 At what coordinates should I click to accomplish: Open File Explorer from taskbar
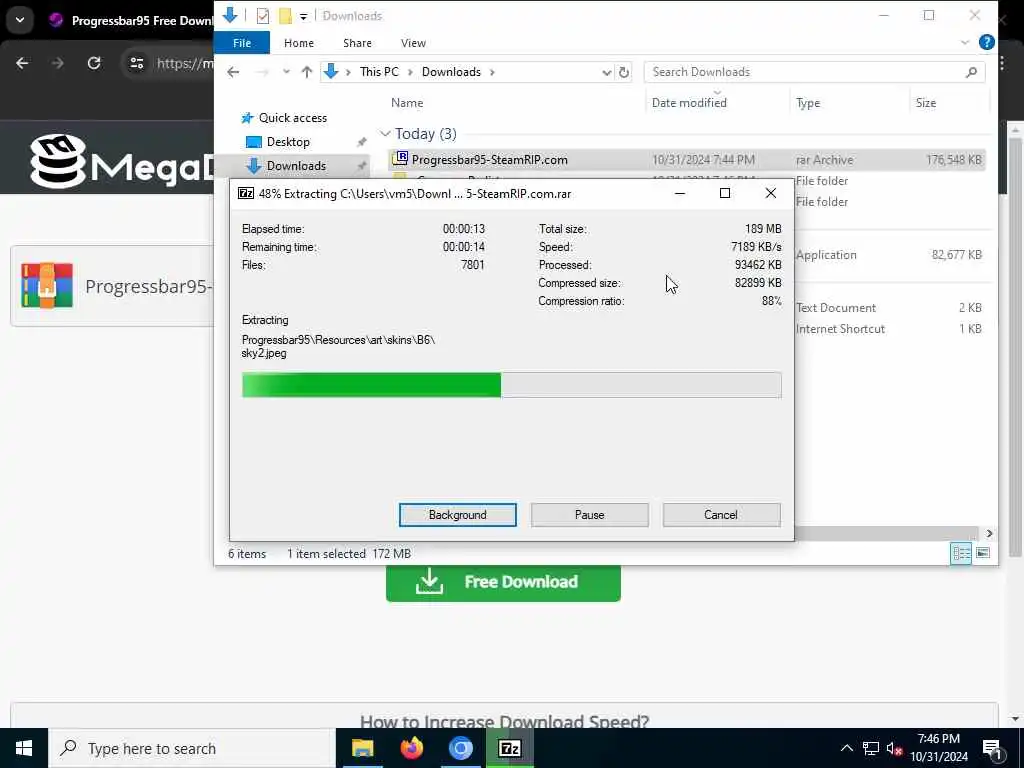tap(362, 748)
